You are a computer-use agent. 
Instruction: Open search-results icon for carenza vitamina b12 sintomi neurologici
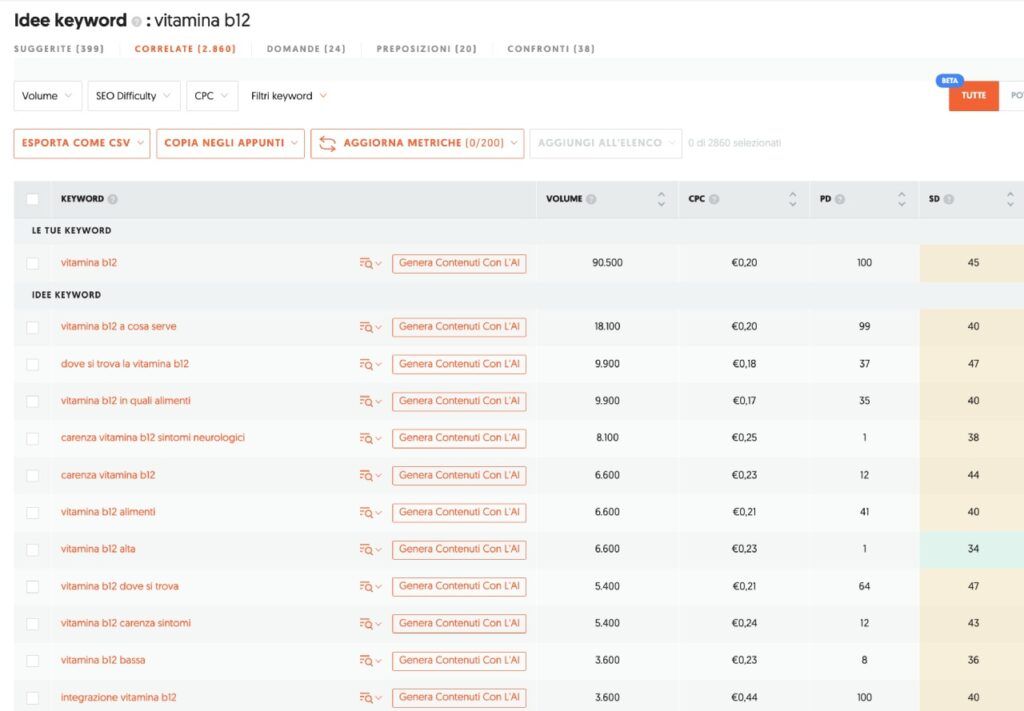pos(370,438)
